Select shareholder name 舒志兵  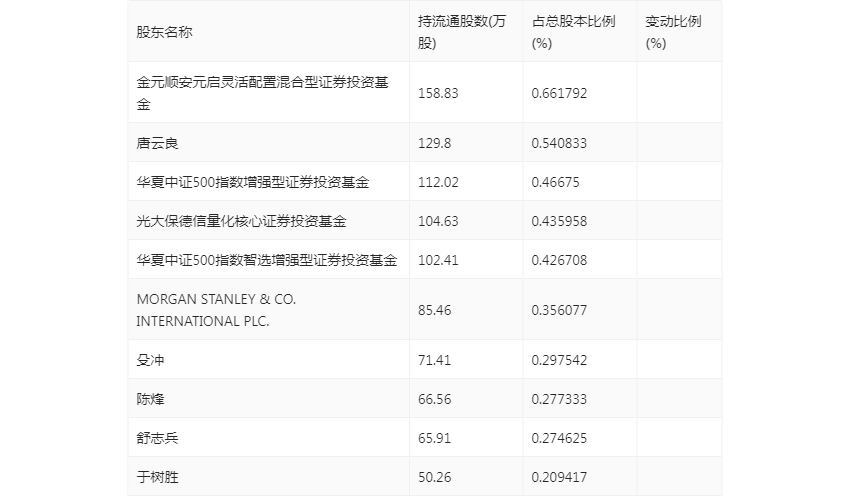pyautogui.click(x=157, y=438)
